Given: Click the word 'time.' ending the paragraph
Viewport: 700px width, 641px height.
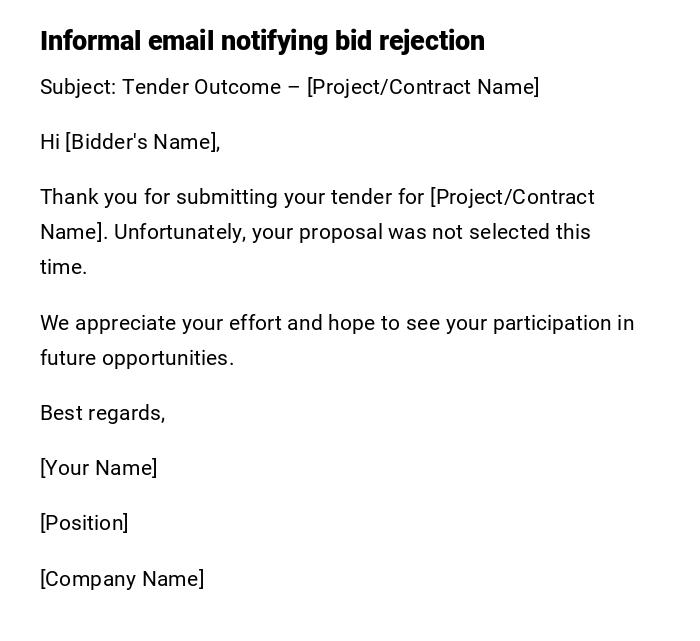Looking at the screenshot, I should click(63, 267).
